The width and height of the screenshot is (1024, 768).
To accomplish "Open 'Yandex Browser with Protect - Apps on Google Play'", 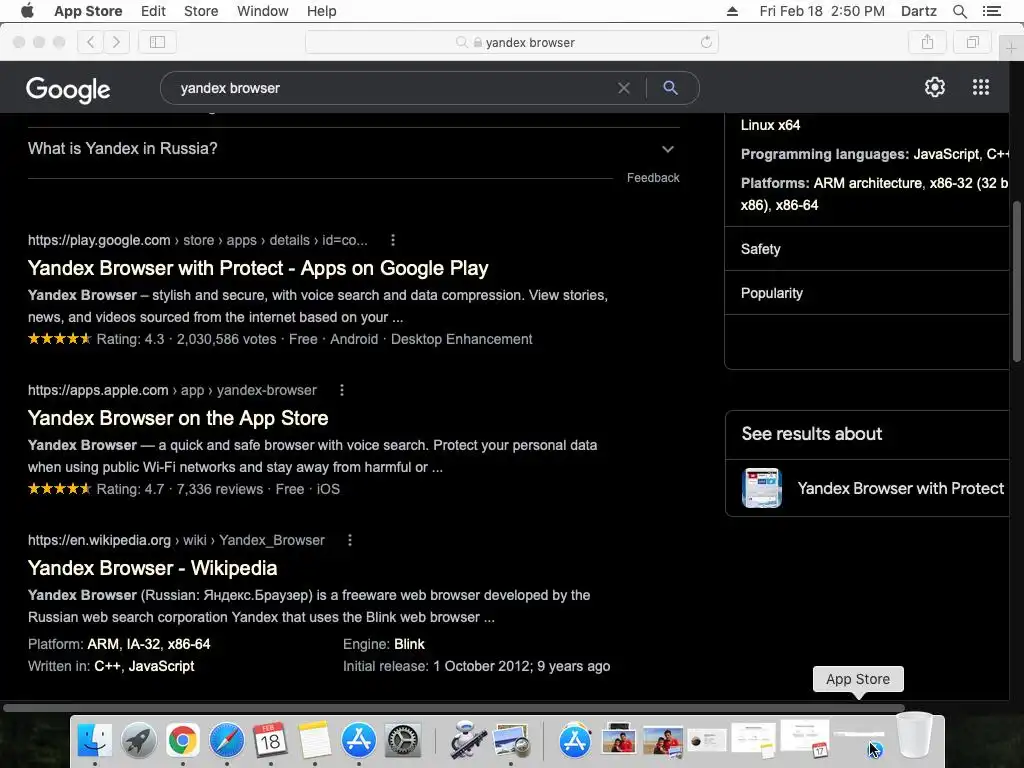I will (258, 268).
